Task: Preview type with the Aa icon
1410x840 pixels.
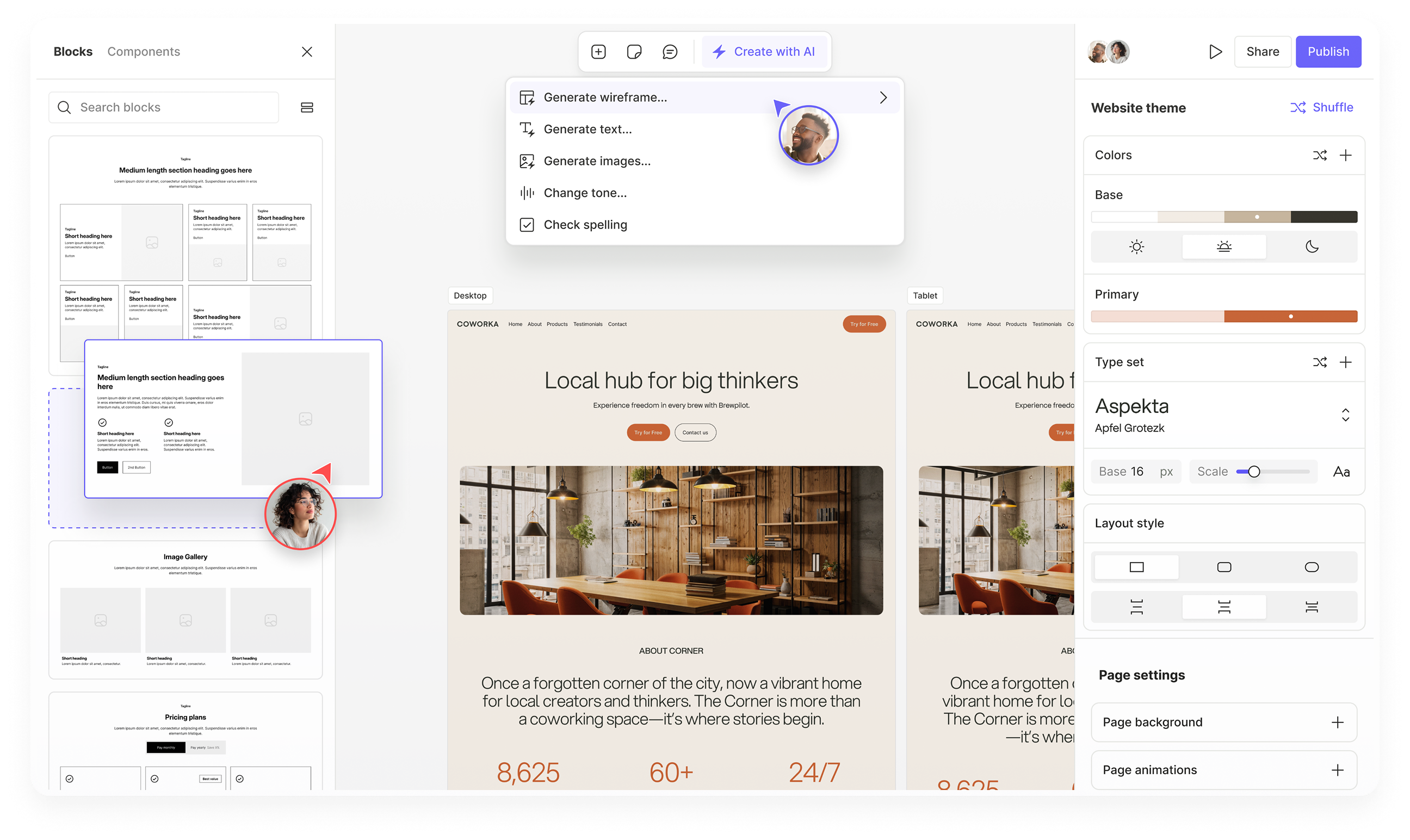Action: click(1341, 472)
